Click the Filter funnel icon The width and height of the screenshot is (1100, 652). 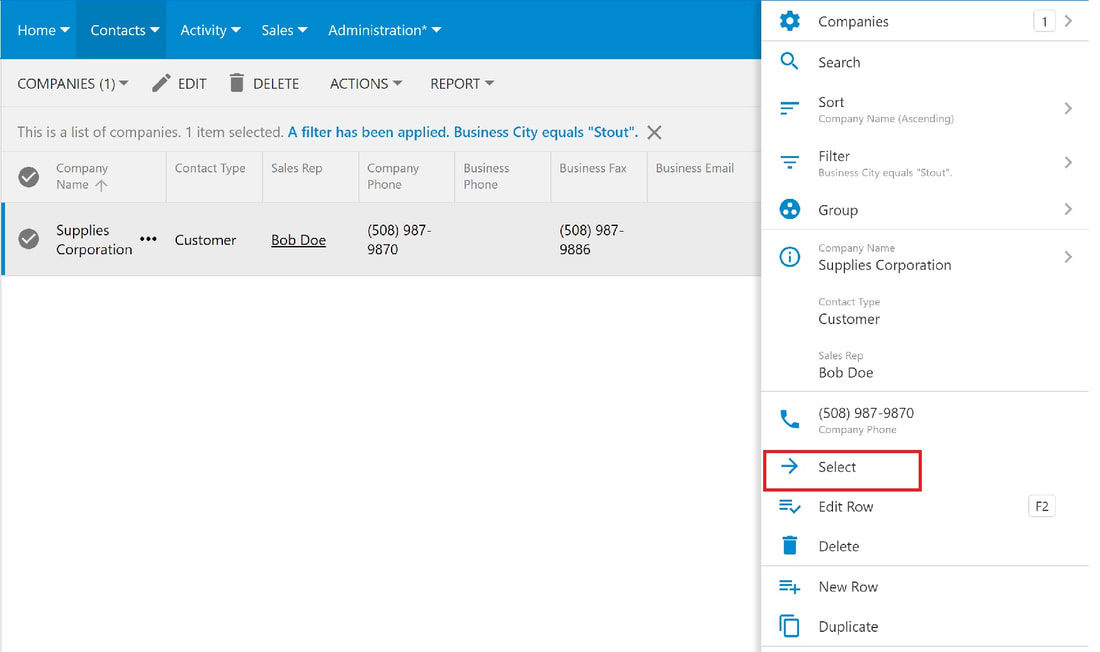coord(789,162)
